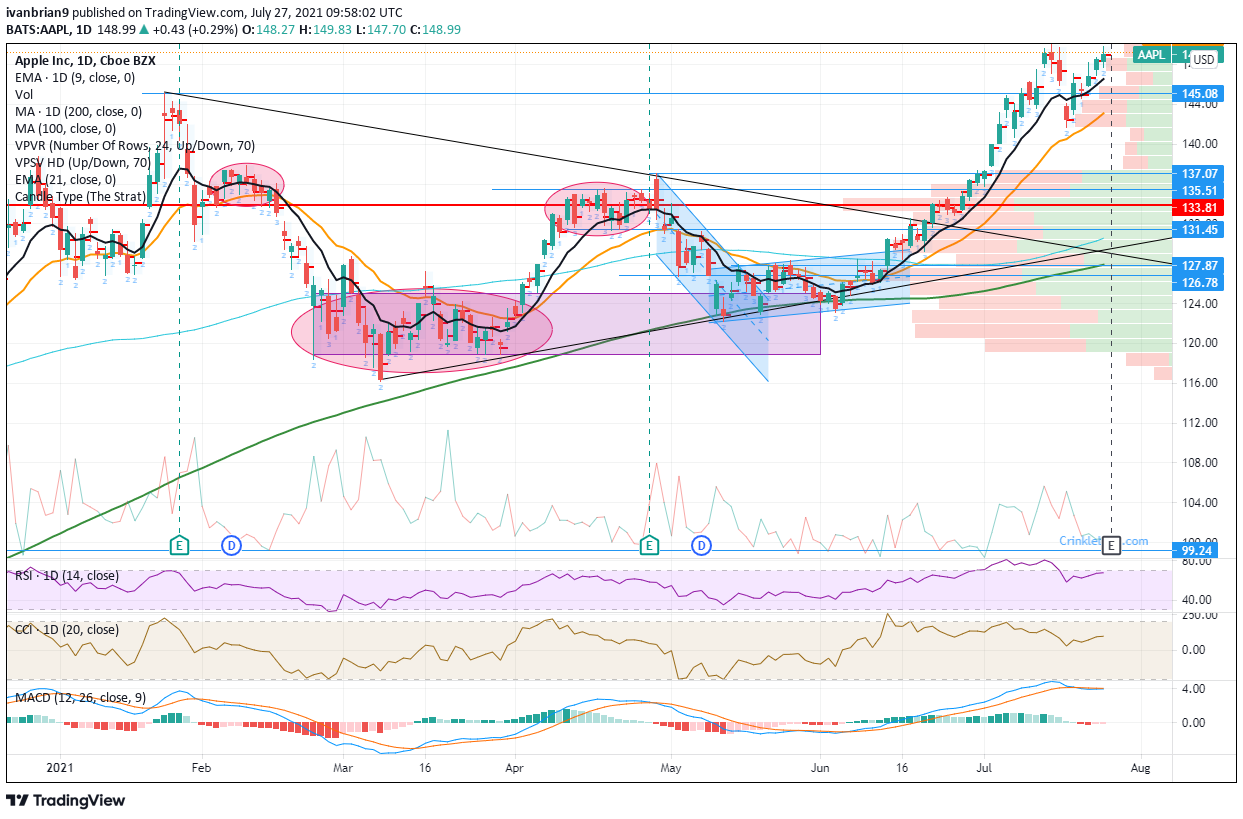Select the red 133.81 price level label
The image size is (1243, 819).
coord(1198,208)
